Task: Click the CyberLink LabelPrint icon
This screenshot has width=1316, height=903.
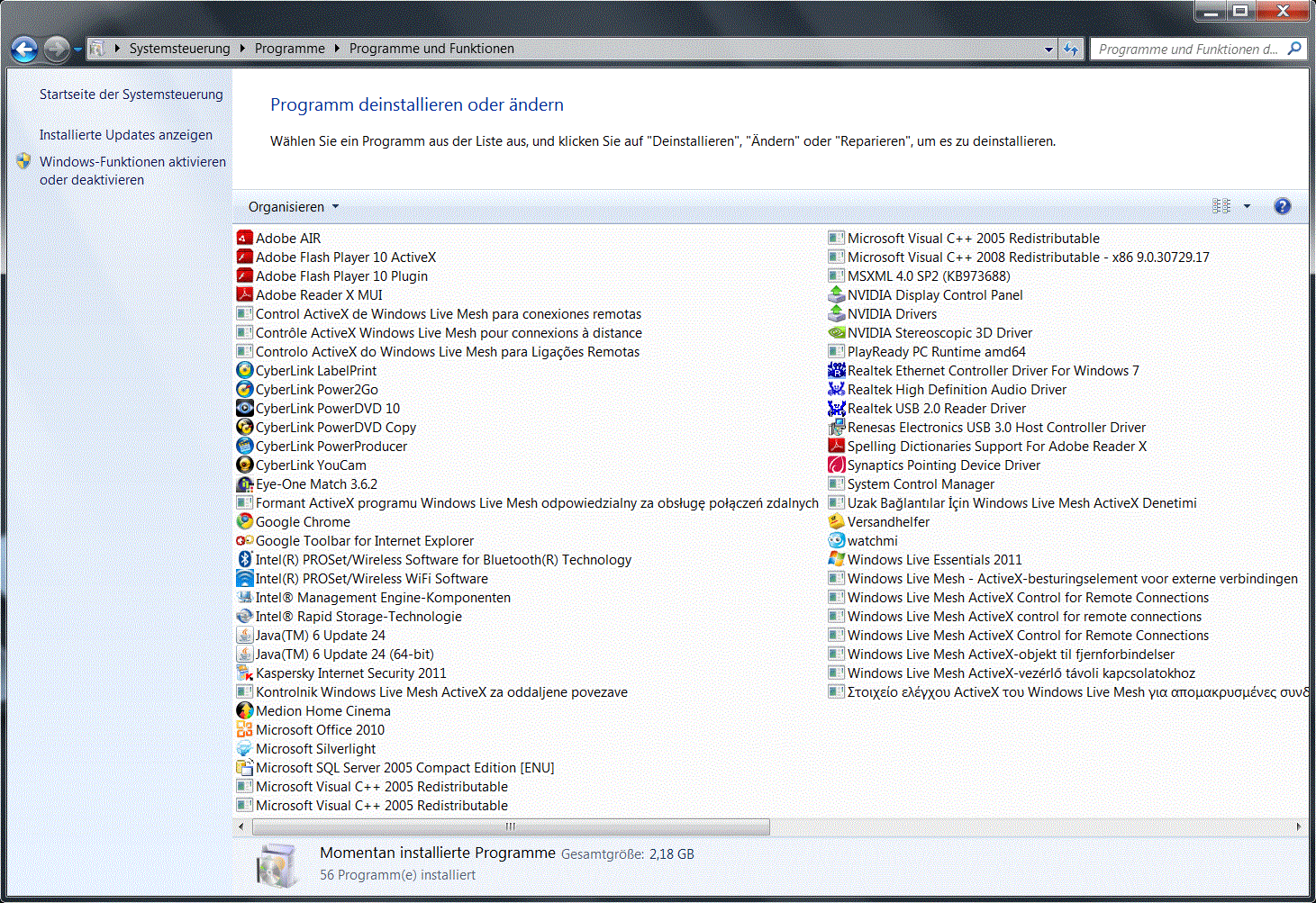Action: click(244, 370)
